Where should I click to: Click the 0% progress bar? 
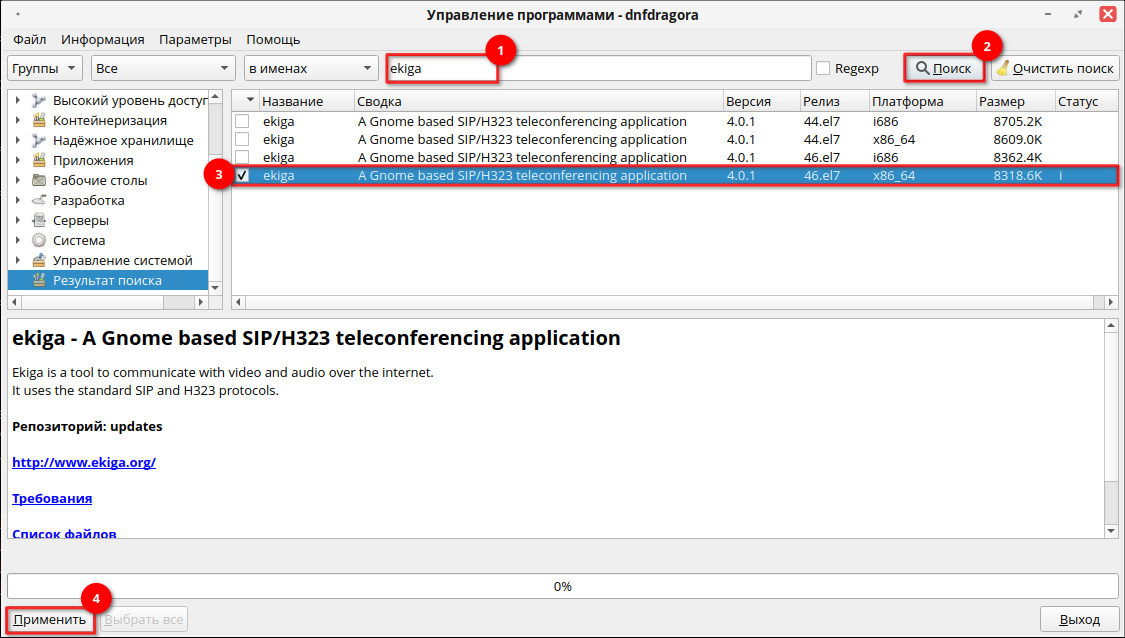562,586
